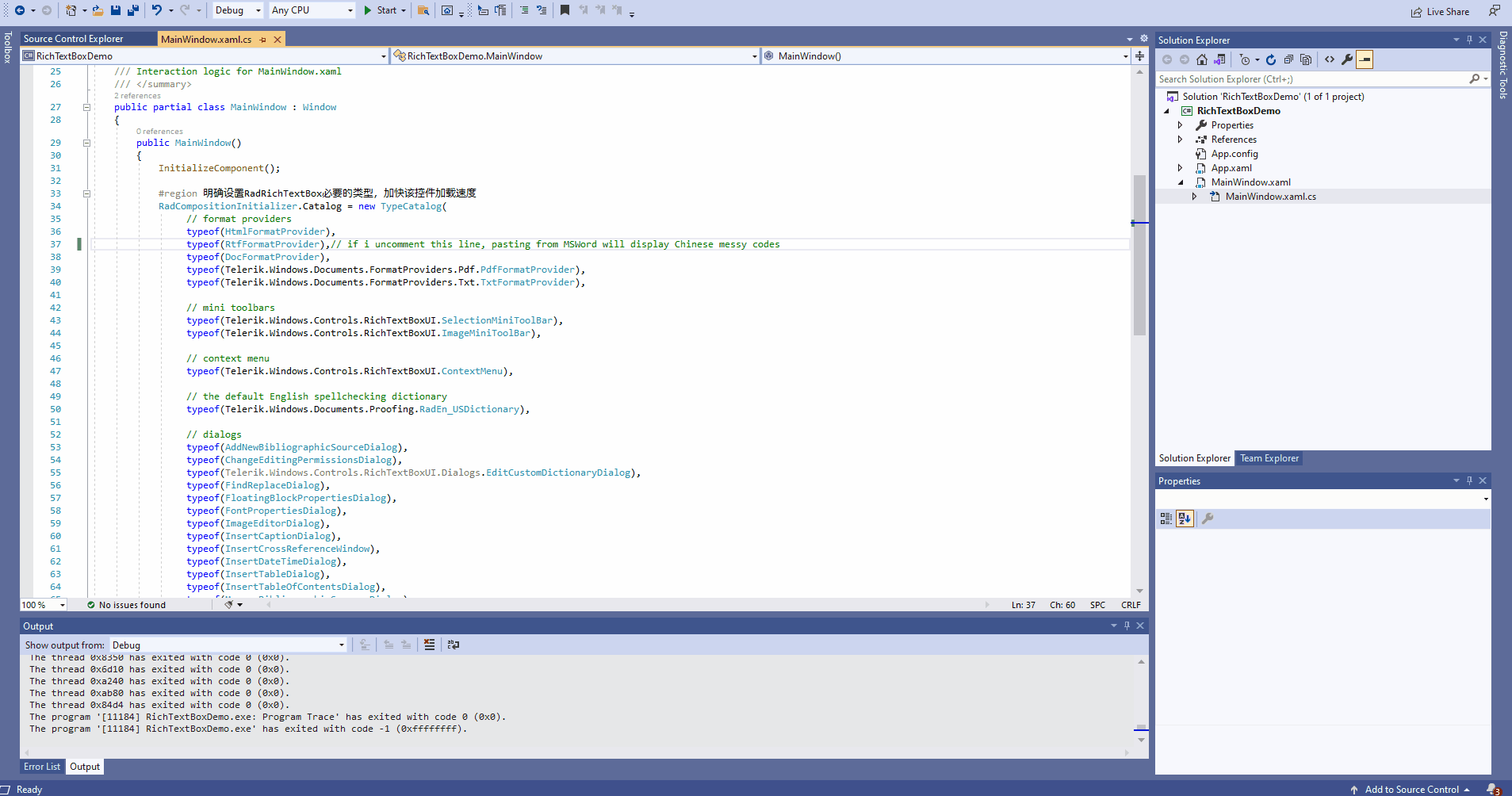The width and height of the screenshot is (1512, 796).
Task: Click the Open File folder icon
Action: (x=98, y=10)
